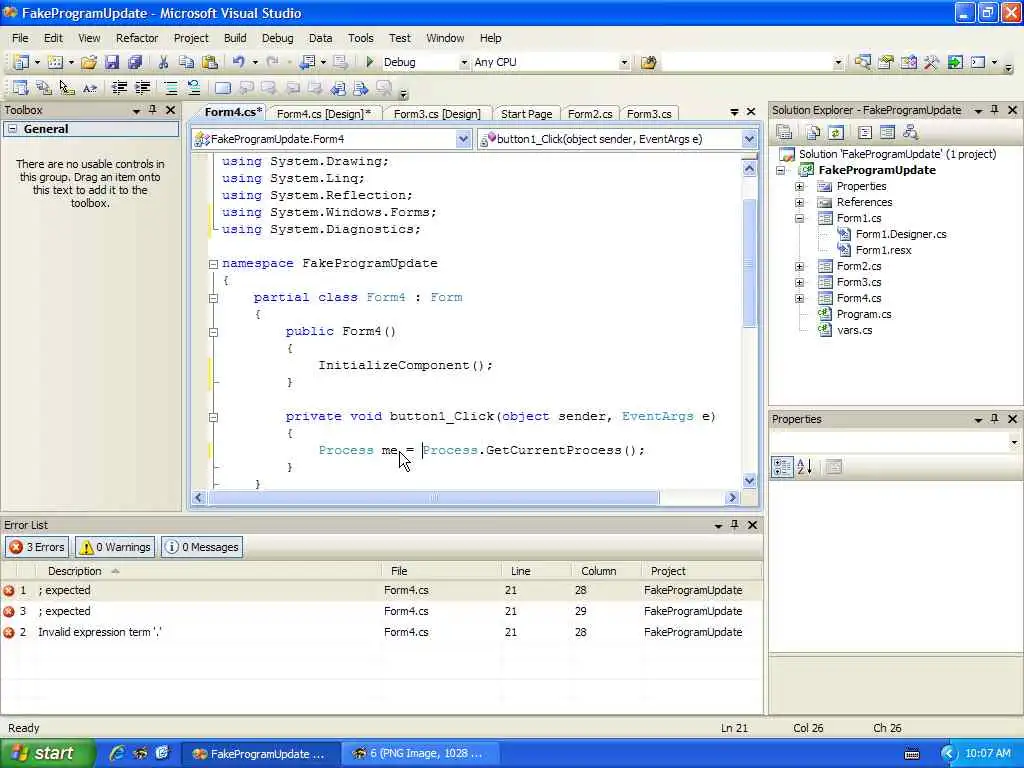This screenshot has width=1024, height=768.
Task: Launch Internet Explorer from quick launch
Action: tap(117, 753)
